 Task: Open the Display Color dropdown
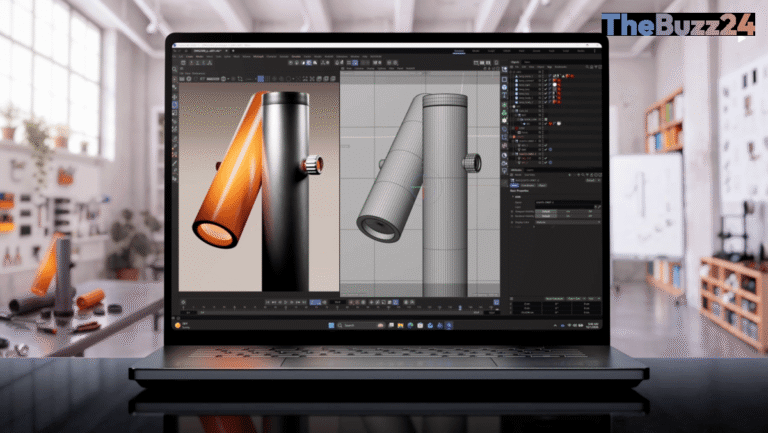(569, 222)
